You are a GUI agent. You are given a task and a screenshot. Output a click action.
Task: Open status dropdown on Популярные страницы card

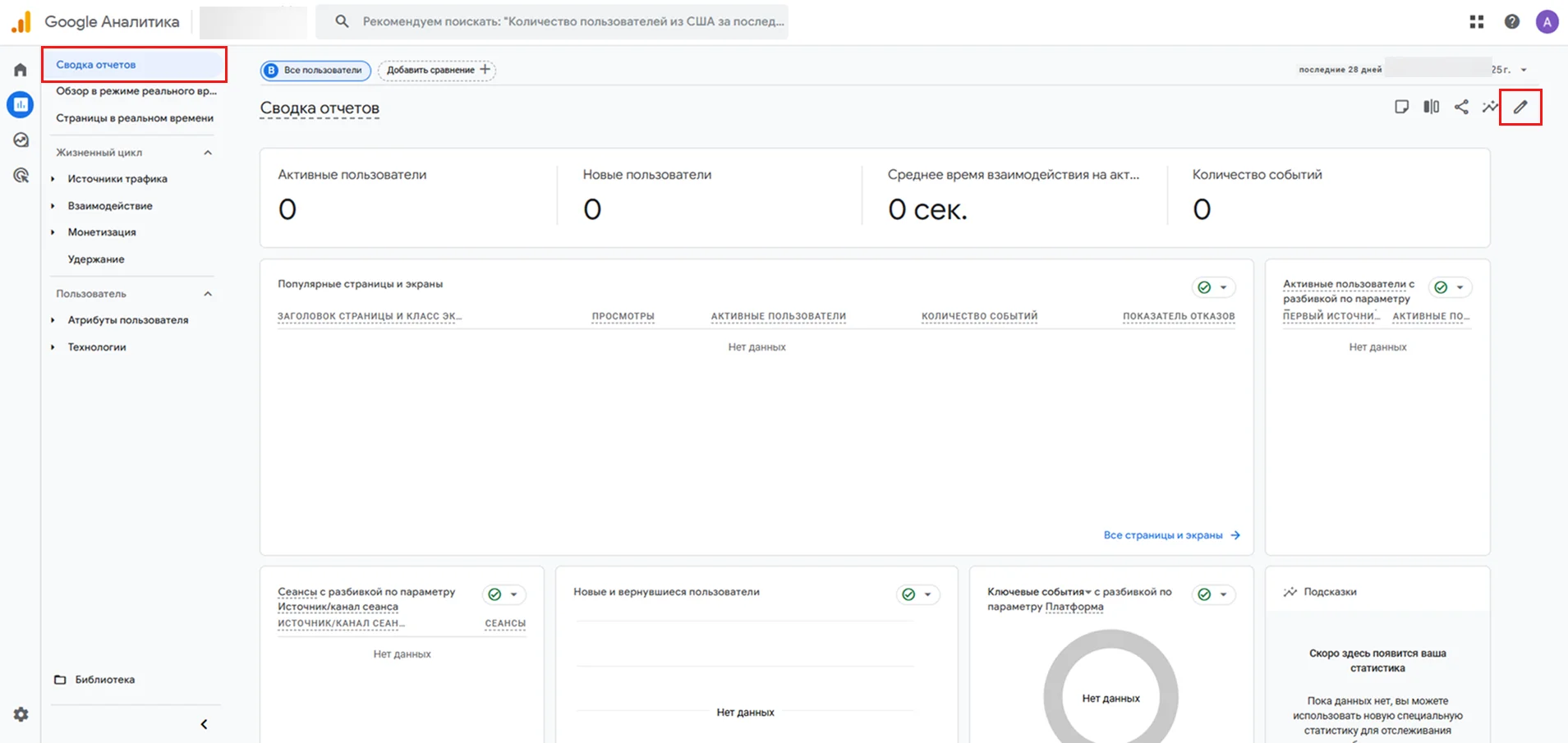tap(1223, 287)
